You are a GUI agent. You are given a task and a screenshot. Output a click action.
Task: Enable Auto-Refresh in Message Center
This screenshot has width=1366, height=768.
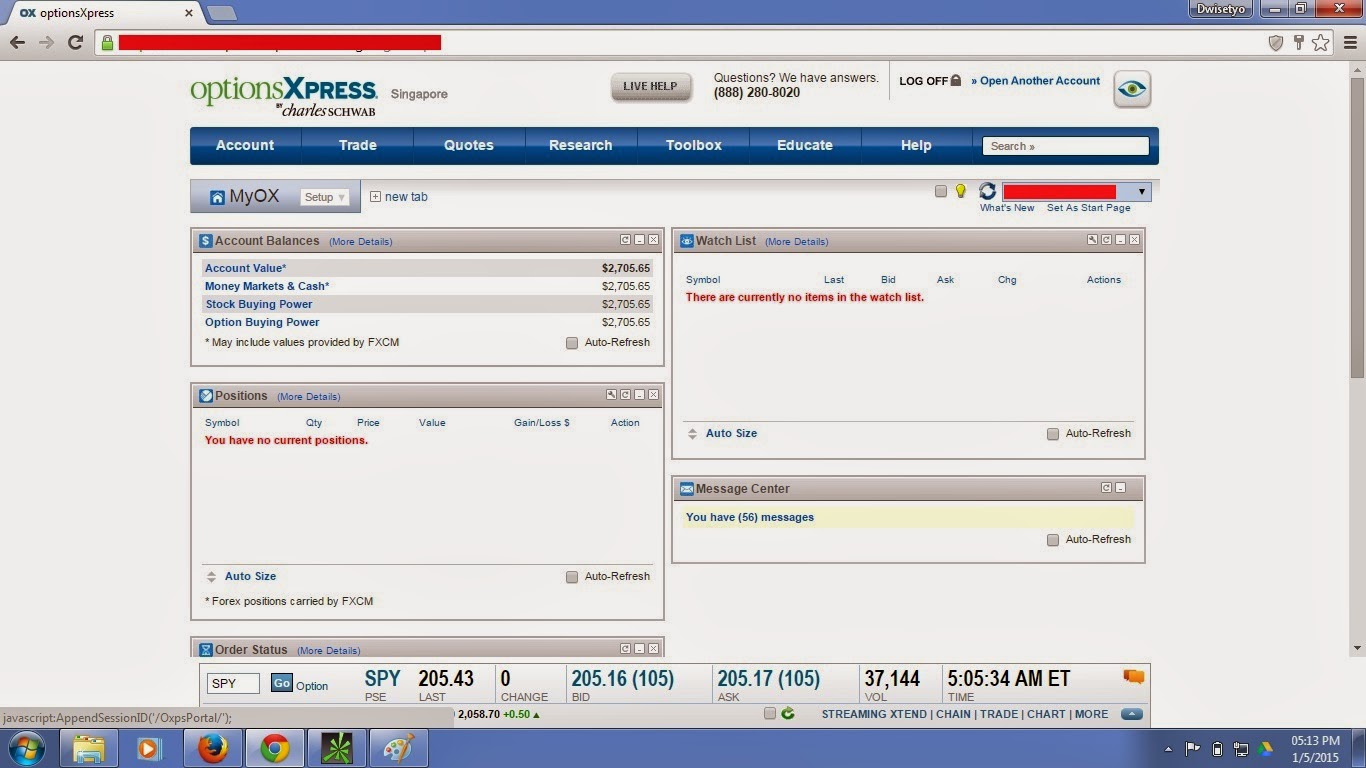coord(1053,540)
